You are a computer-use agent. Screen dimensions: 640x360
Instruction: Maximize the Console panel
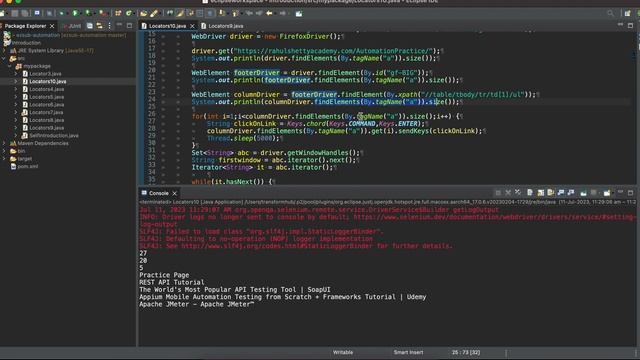pos(631,192)
